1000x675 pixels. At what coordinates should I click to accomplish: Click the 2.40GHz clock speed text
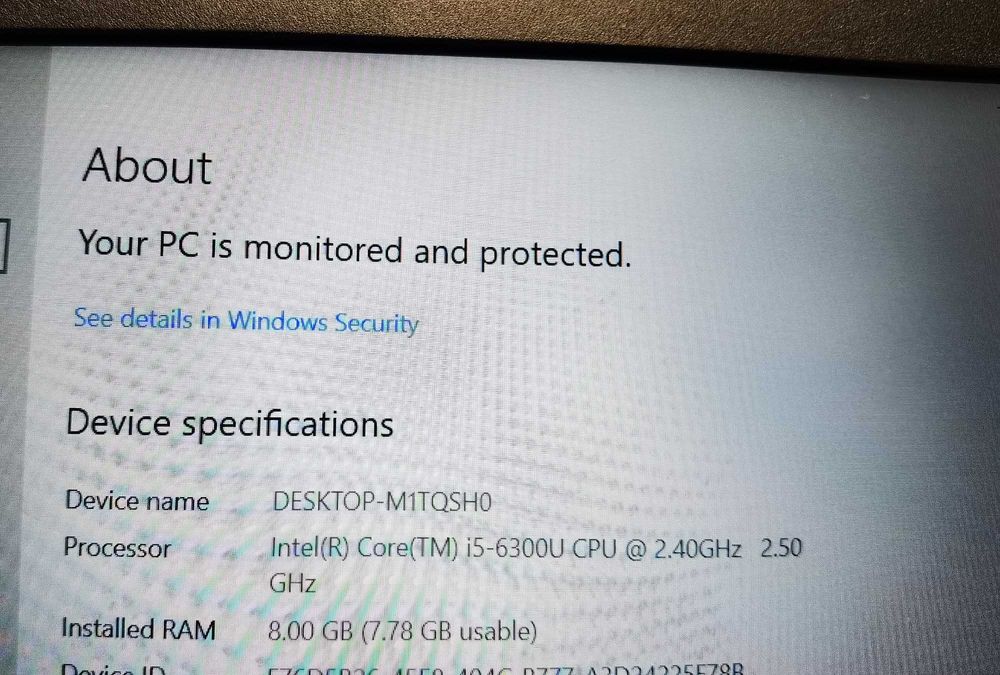pyautogui.click(x=698, y=549)
